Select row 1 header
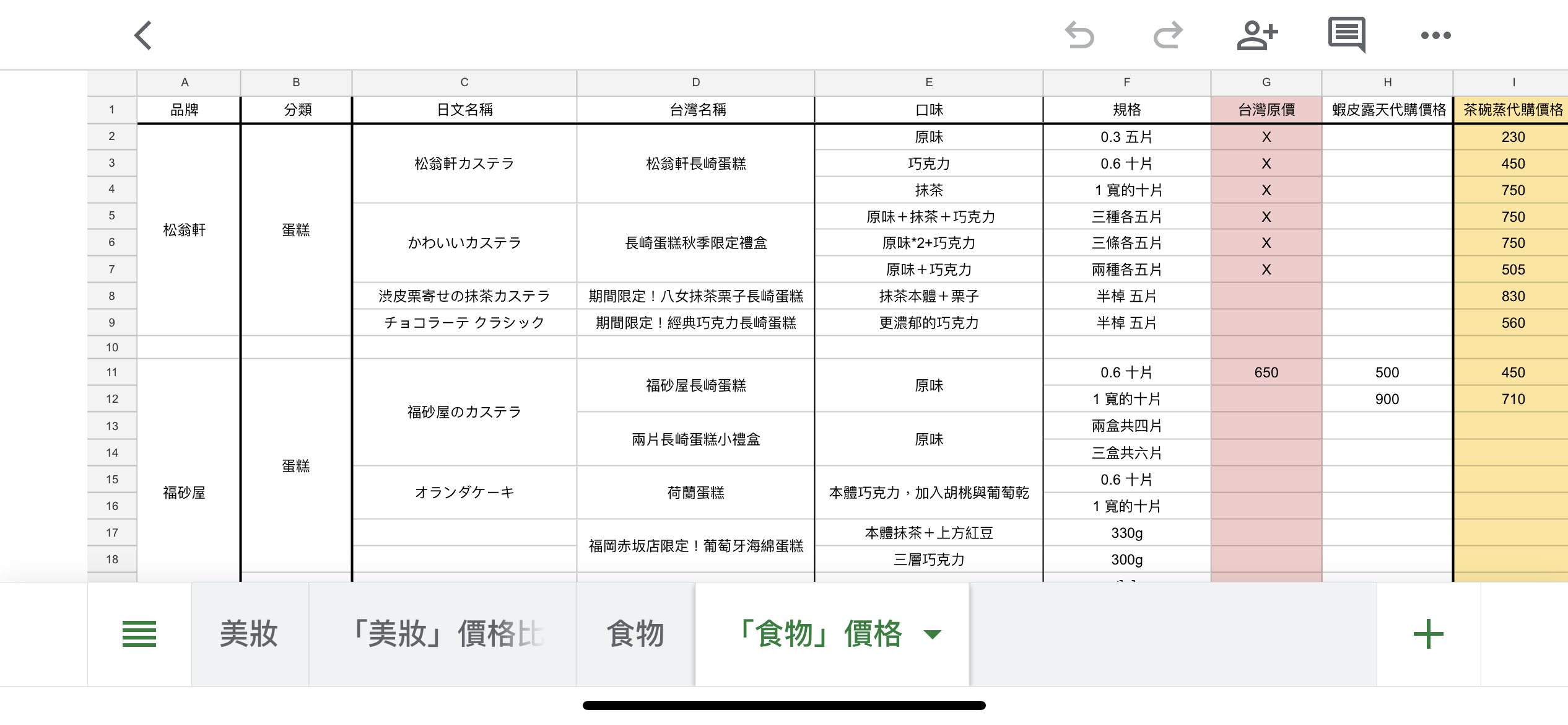Screen dimensions: 1568x725 pos(111,110)
